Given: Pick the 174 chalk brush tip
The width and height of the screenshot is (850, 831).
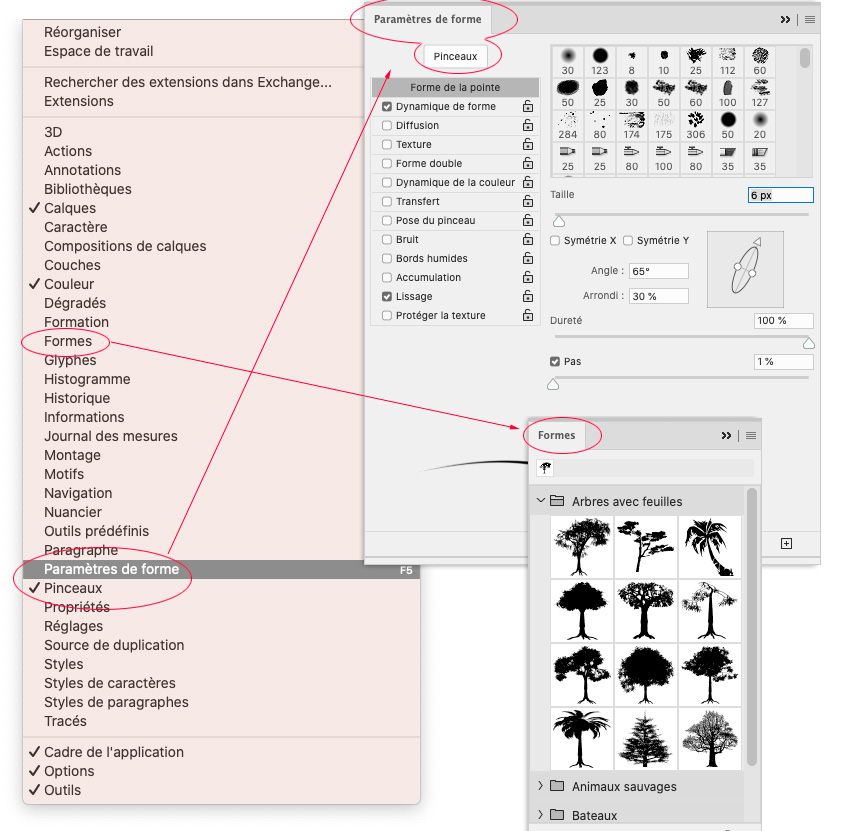Looking at the screenshot, I should 632,125.
